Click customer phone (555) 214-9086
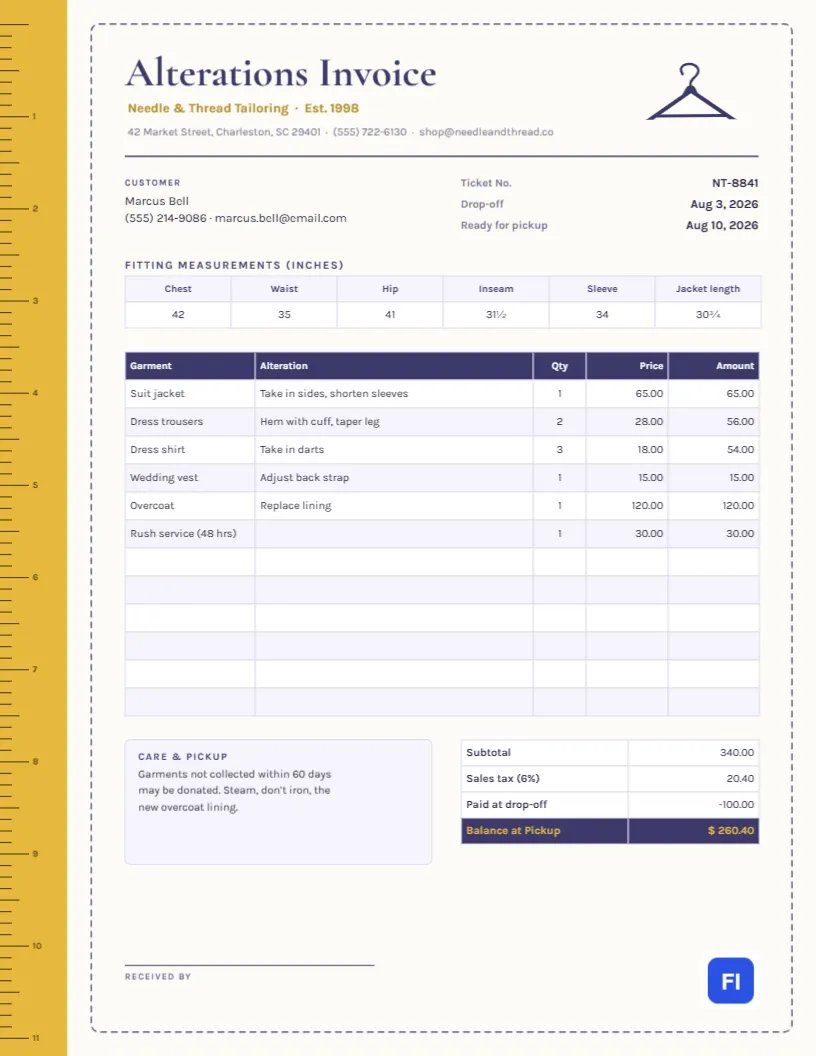Viewport: 816px width, 1056px height. pos(166,218)
